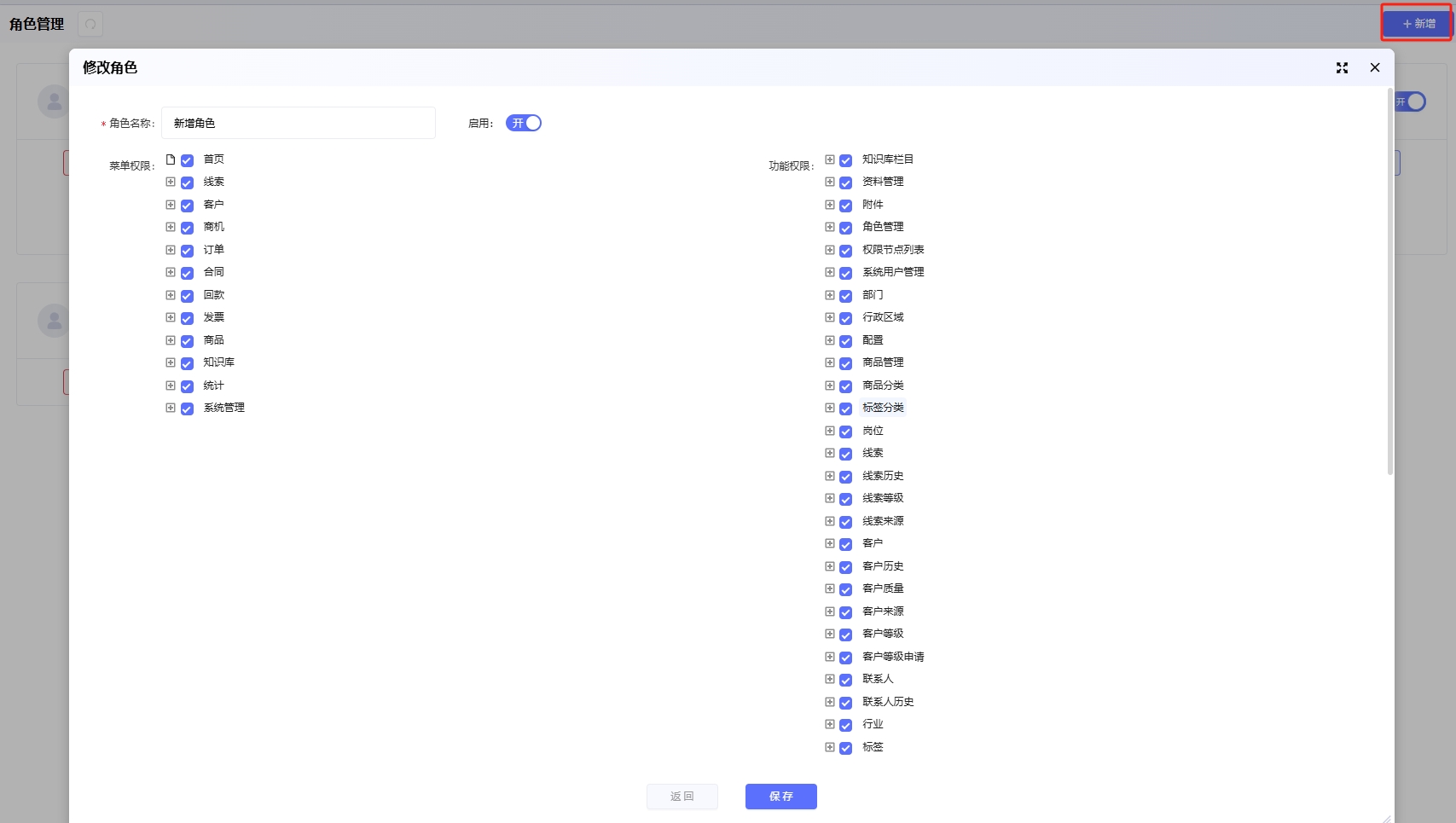The image size is (1456, 823).
Task: Click the plus icon beside 知识库栏目
Action: pyautogui.click(x=830, y=159)
